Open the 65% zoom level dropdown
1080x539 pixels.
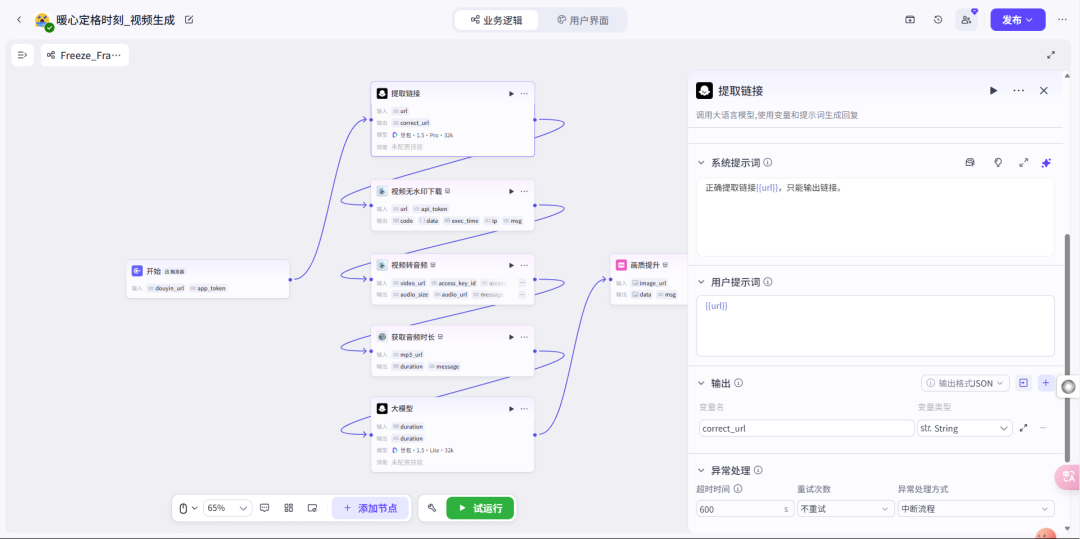227,508
